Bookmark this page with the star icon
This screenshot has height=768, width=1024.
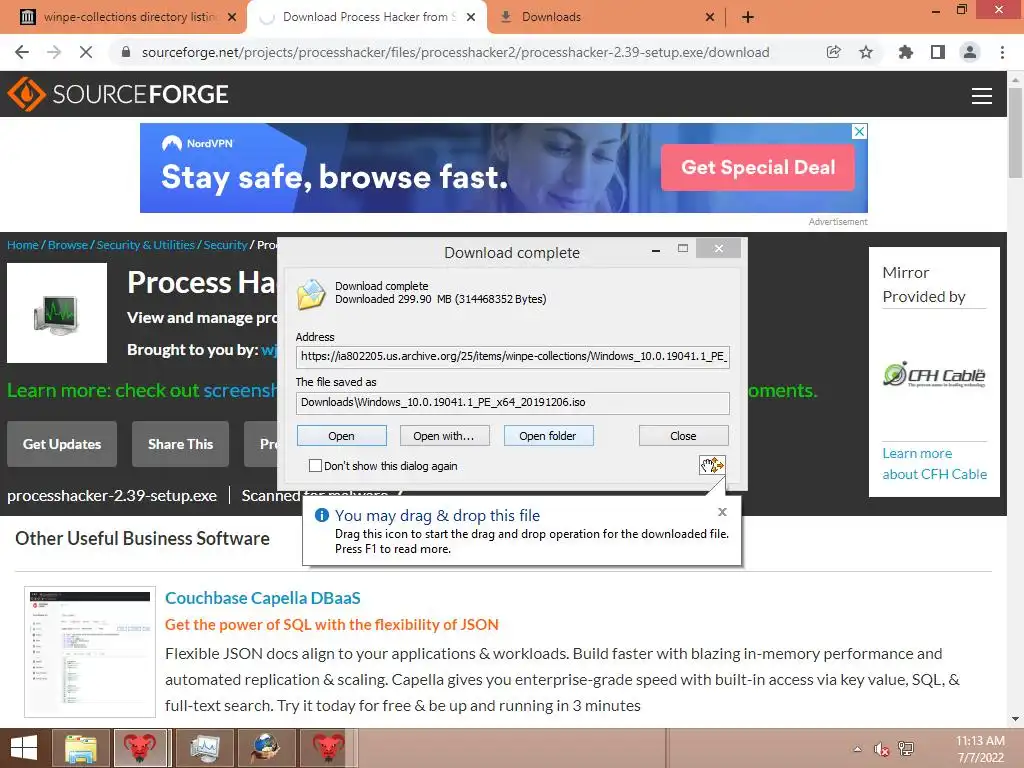[x=866, y=52]
